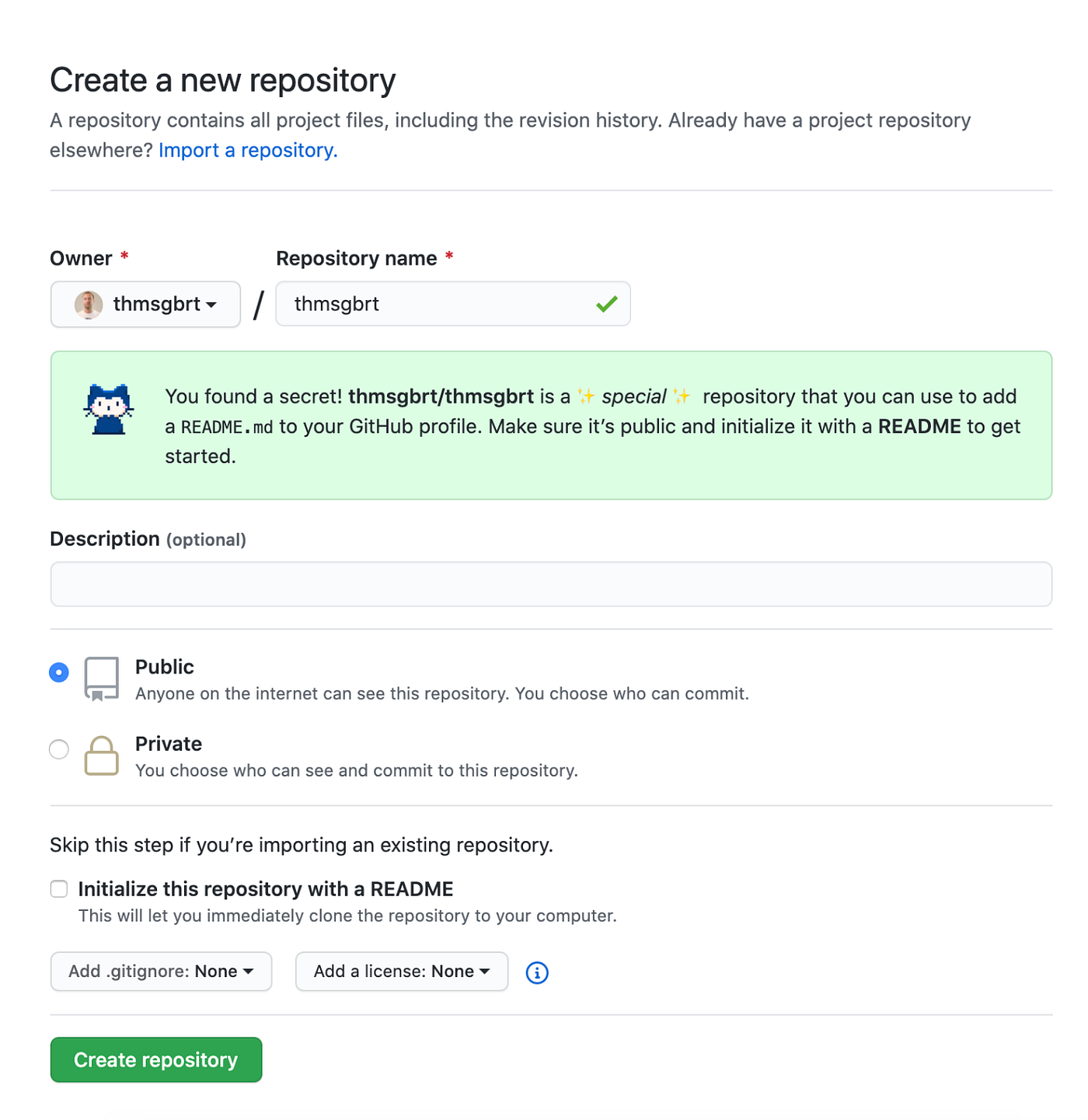
Task: Click the book icon next to Public
Action: 100,678
